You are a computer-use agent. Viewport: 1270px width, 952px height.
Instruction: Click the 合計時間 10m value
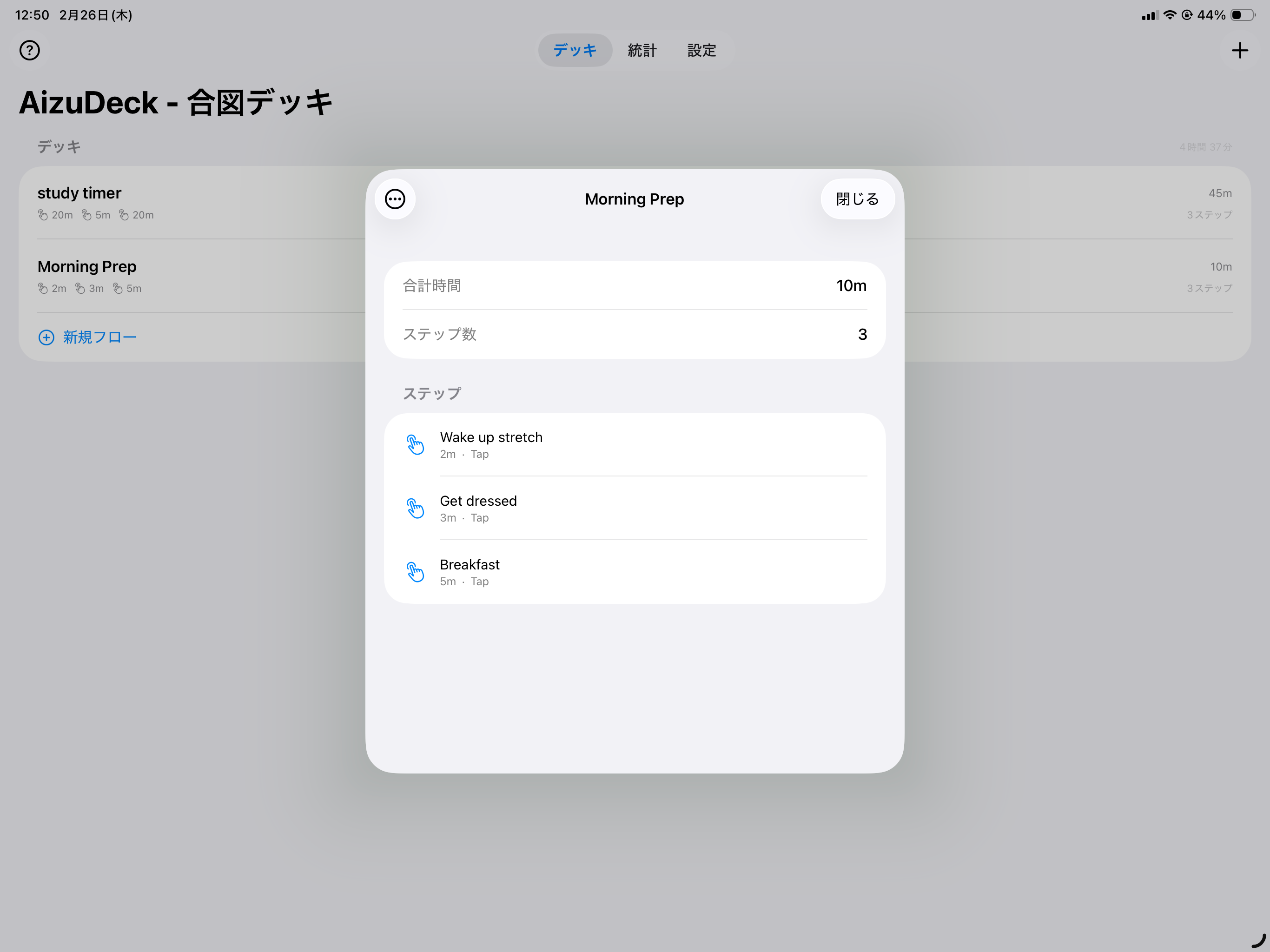click(851, 285)
